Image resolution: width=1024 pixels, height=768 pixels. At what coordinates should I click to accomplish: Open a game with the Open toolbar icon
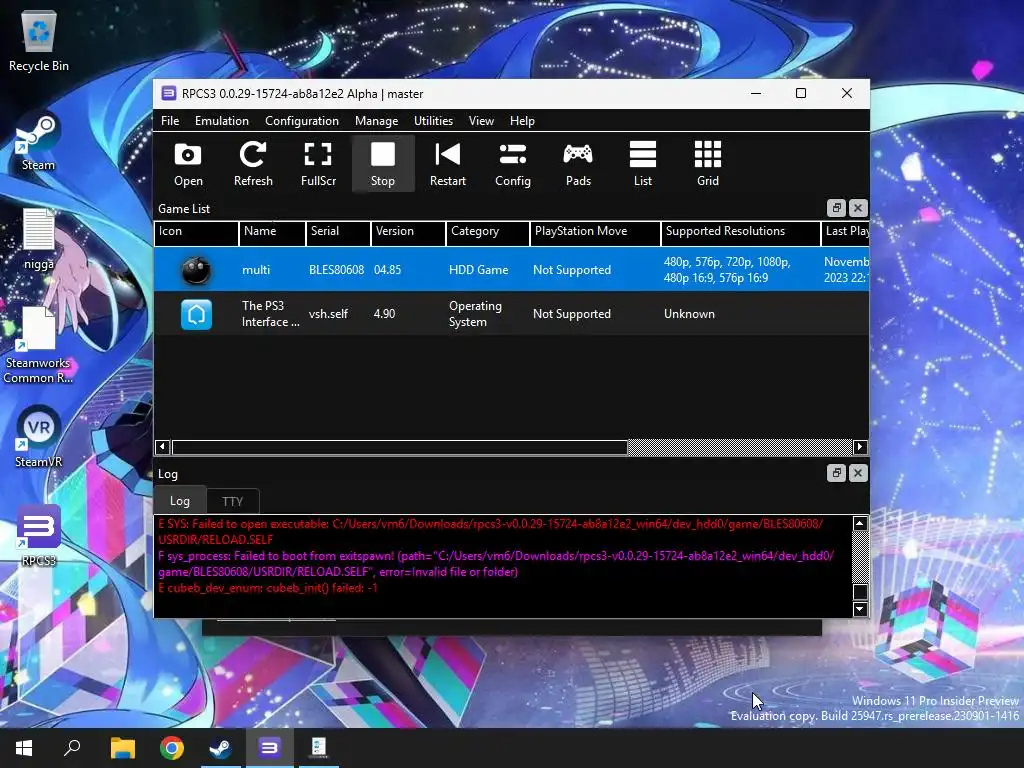(188, 163)
